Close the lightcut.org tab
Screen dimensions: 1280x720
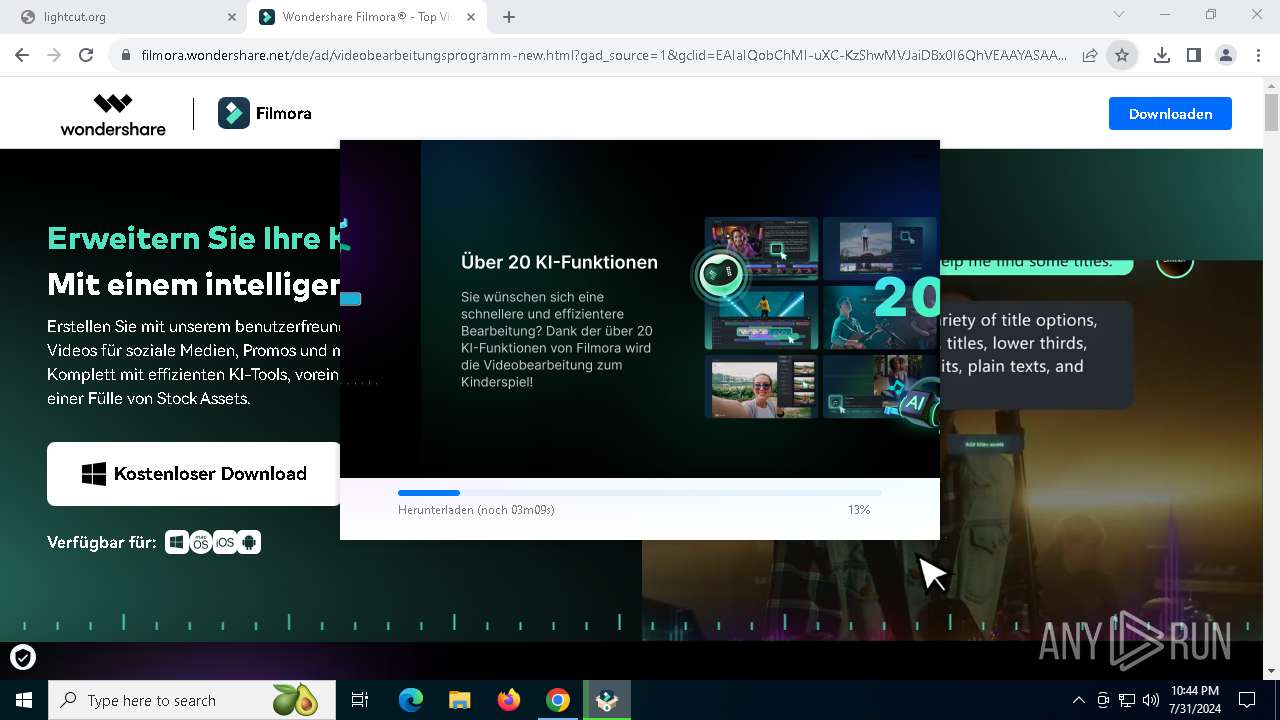[x=232, y=17]
